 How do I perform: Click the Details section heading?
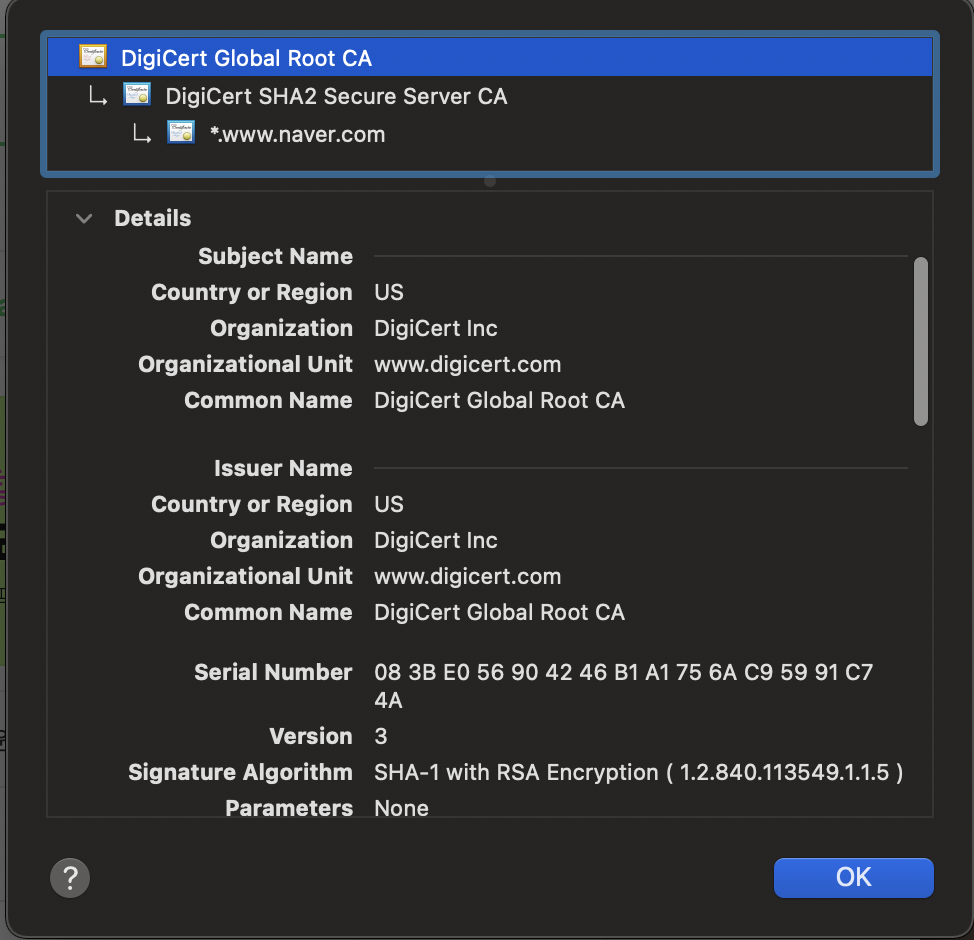point(153,218)
